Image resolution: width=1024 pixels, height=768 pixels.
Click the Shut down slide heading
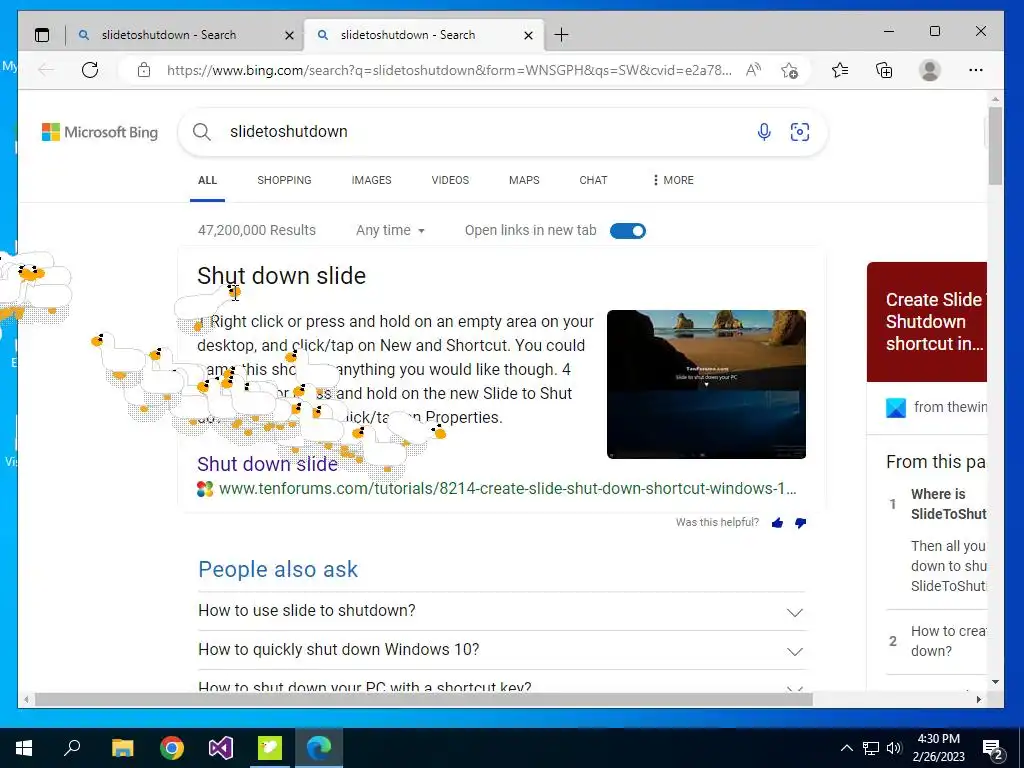[281, 276]
